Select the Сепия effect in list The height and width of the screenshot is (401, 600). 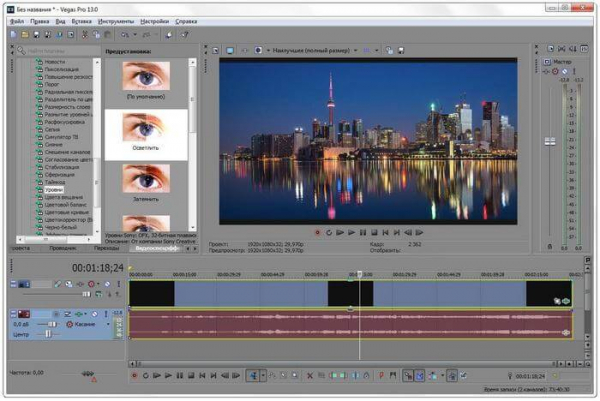point(52,129)
